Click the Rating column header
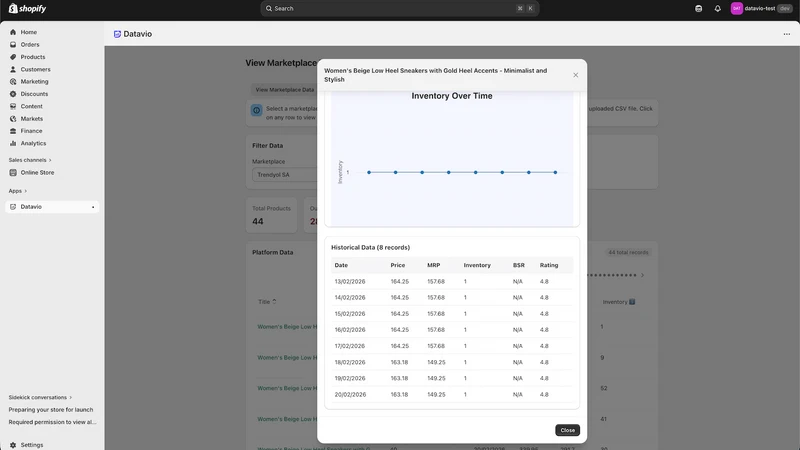Screen dimensions: 800x450 [549, 265]
